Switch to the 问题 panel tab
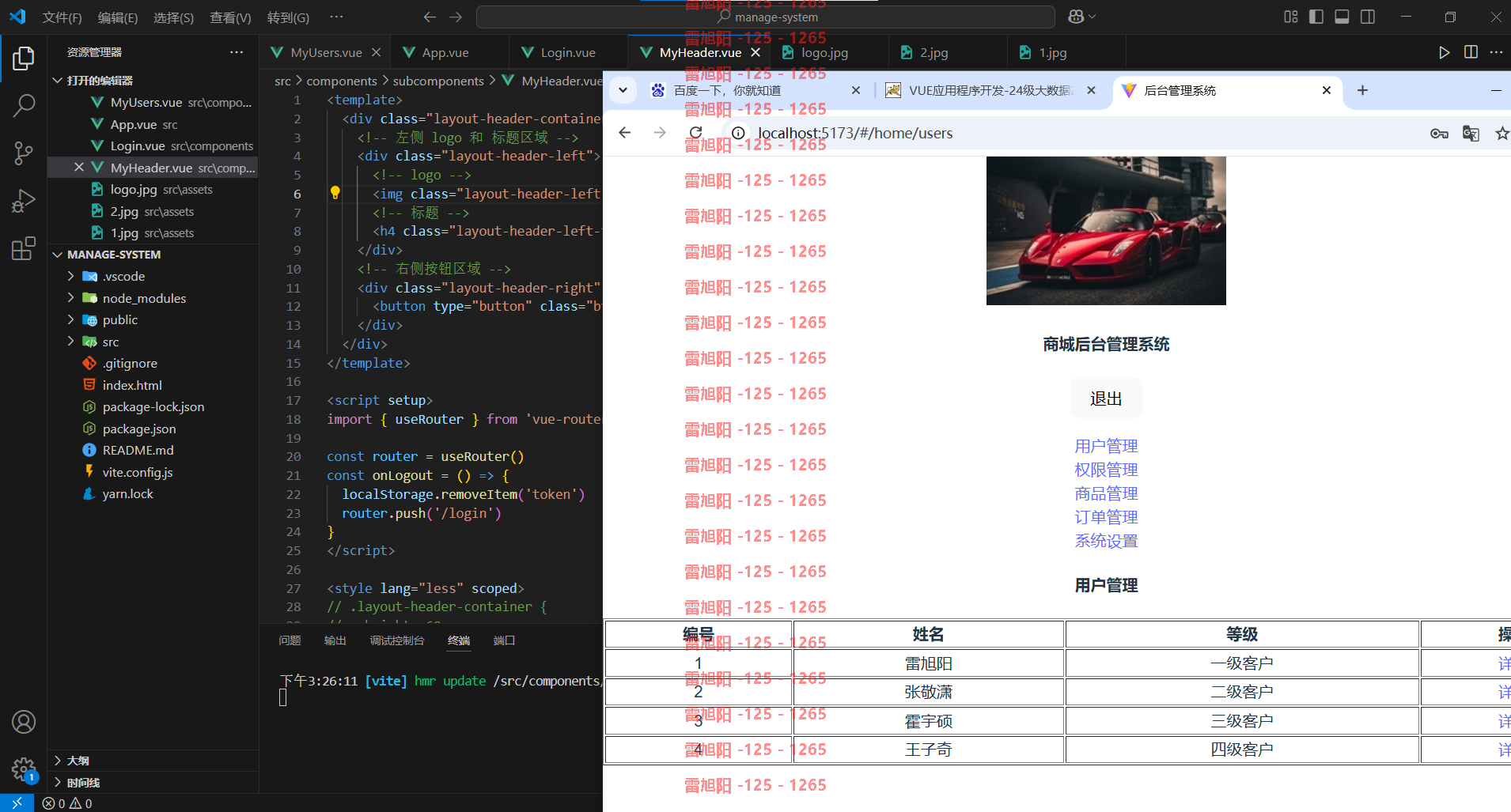 (290, 640)
